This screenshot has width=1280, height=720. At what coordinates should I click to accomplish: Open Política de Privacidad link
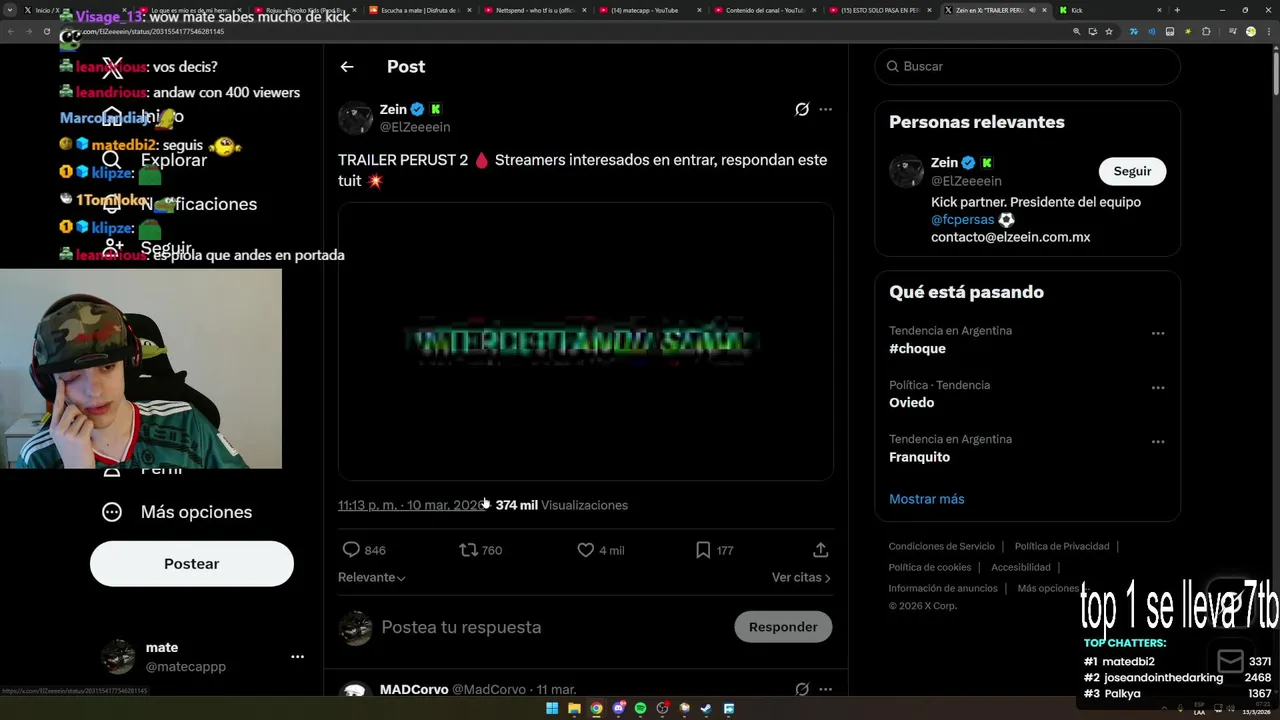point(1062,546)
